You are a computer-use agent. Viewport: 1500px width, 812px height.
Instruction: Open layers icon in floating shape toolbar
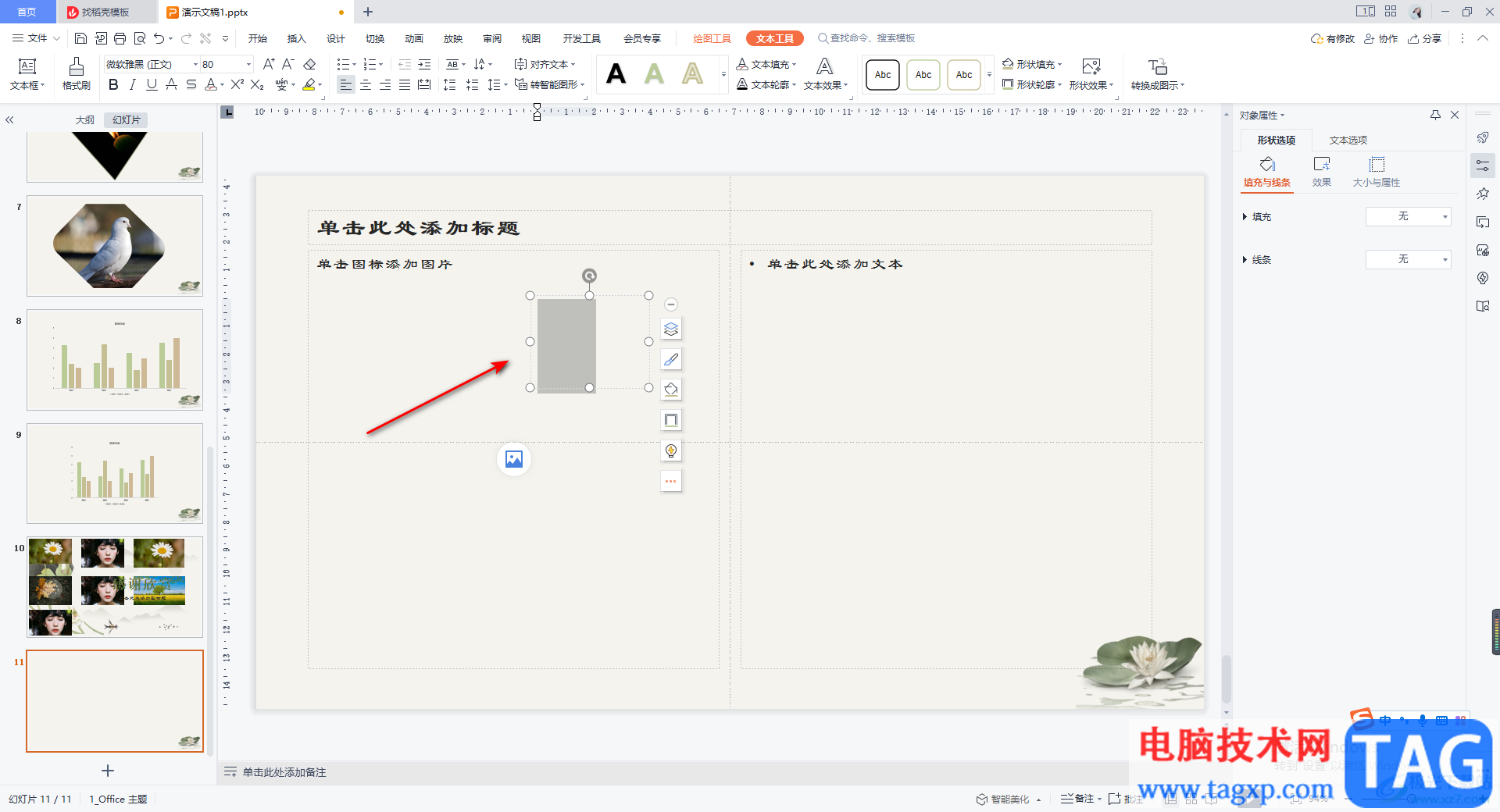point(671,329)
